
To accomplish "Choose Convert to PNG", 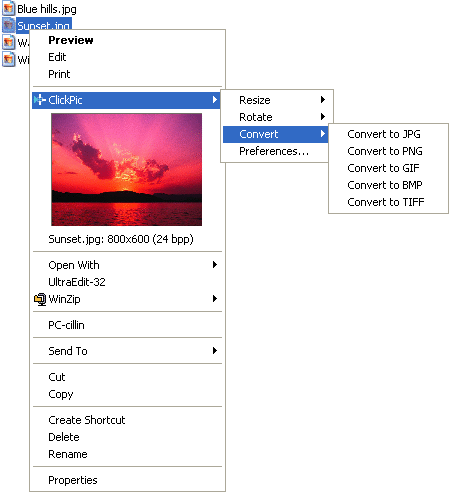I will [x=388, y=151].
